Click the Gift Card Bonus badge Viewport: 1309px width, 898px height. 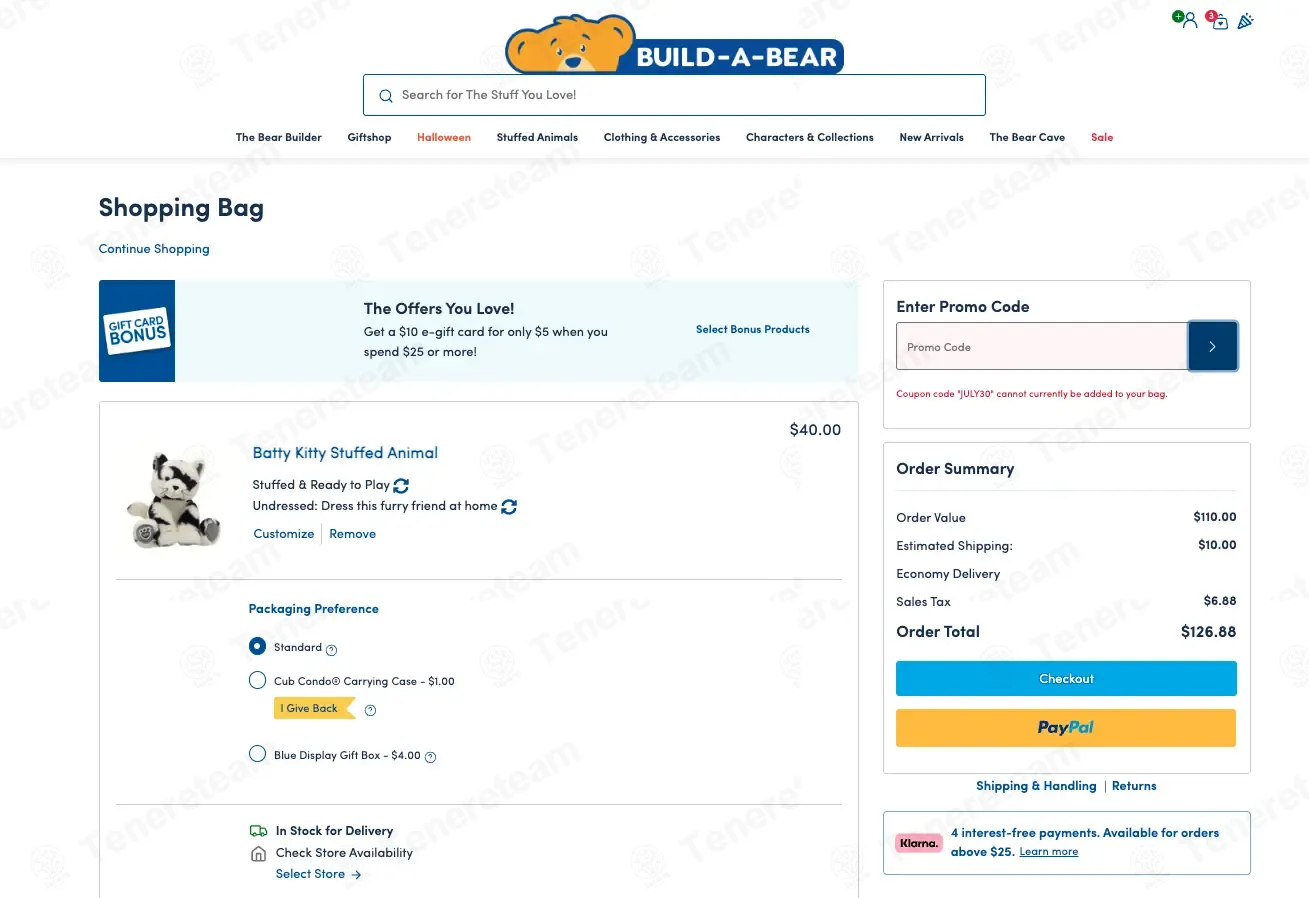pyautogui.click(x=137, y=331)
